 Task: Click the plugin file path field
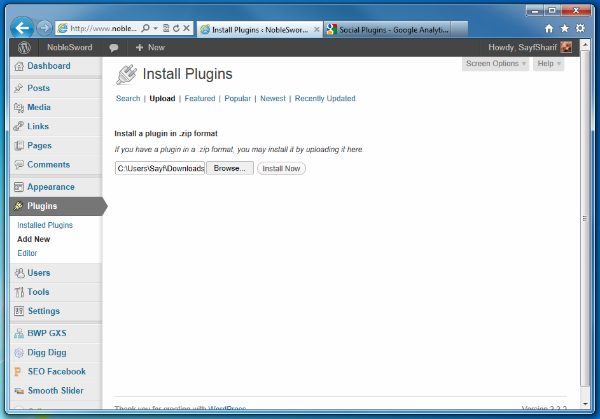tap(160, 168)
